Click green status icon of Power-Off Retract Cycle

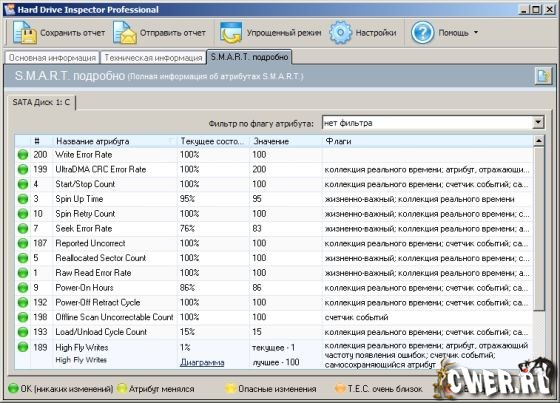(23, 302)
